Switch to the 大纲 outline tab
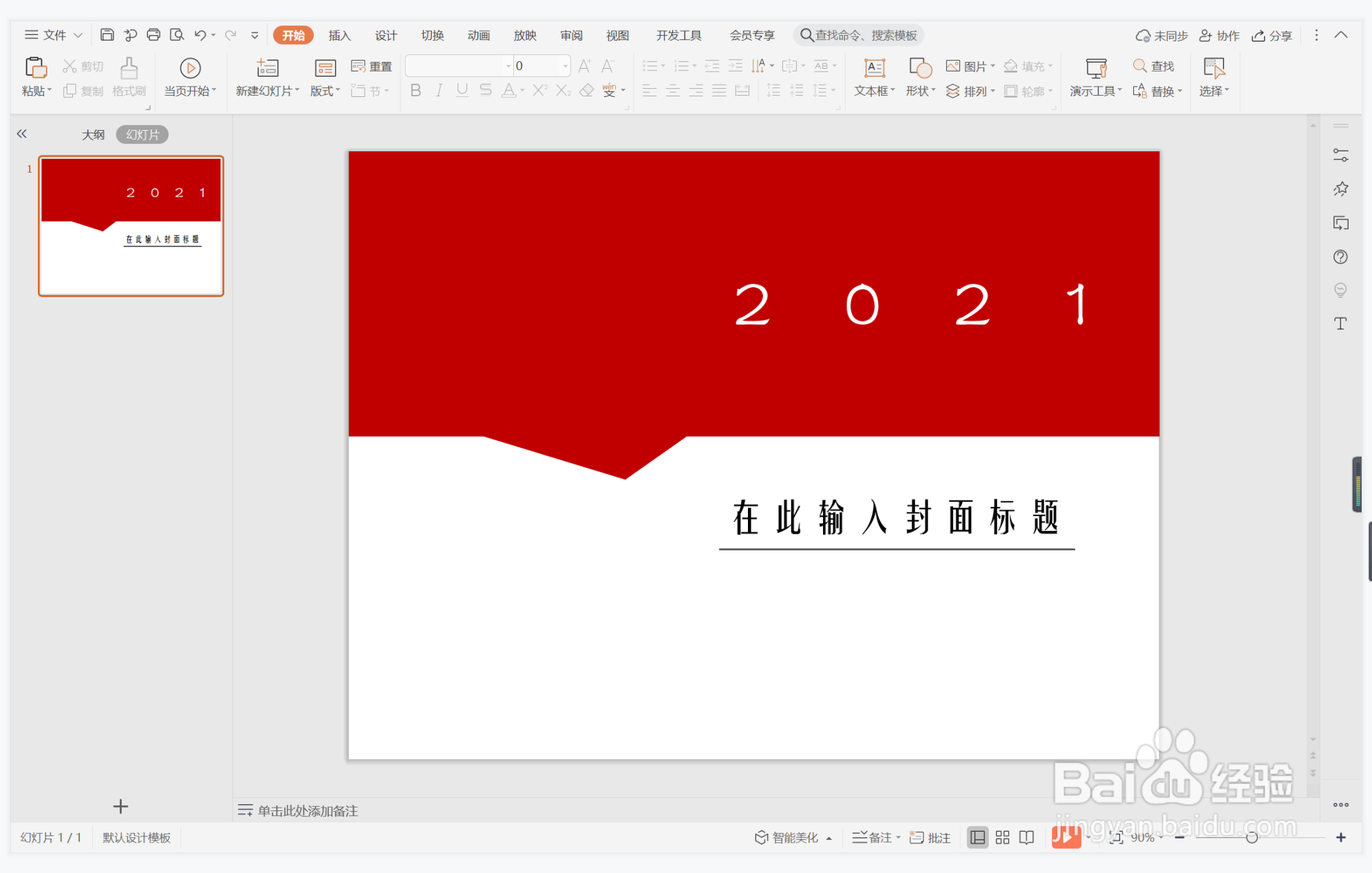 tap(93, 135)
